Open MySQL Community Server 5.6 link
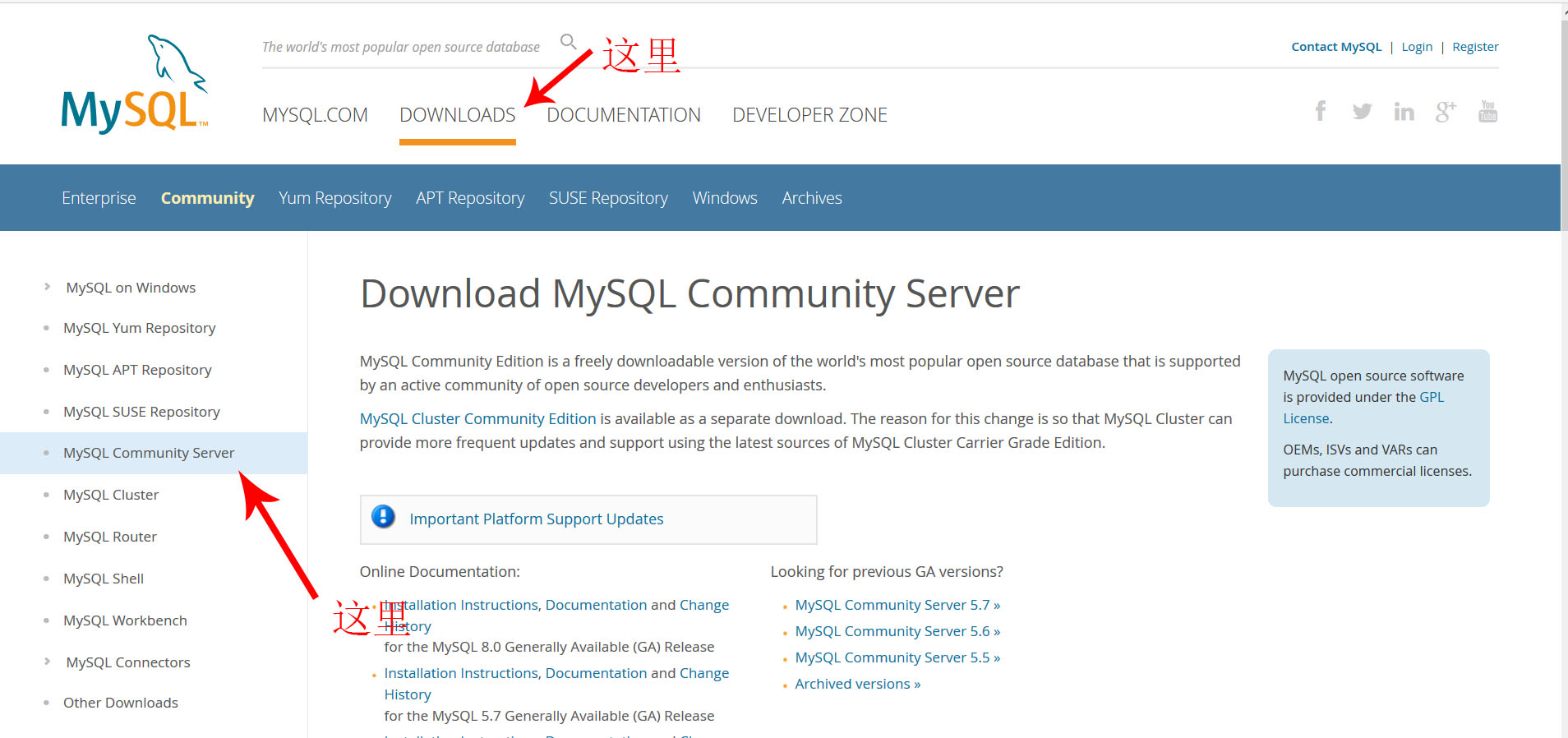 point(897,631)
